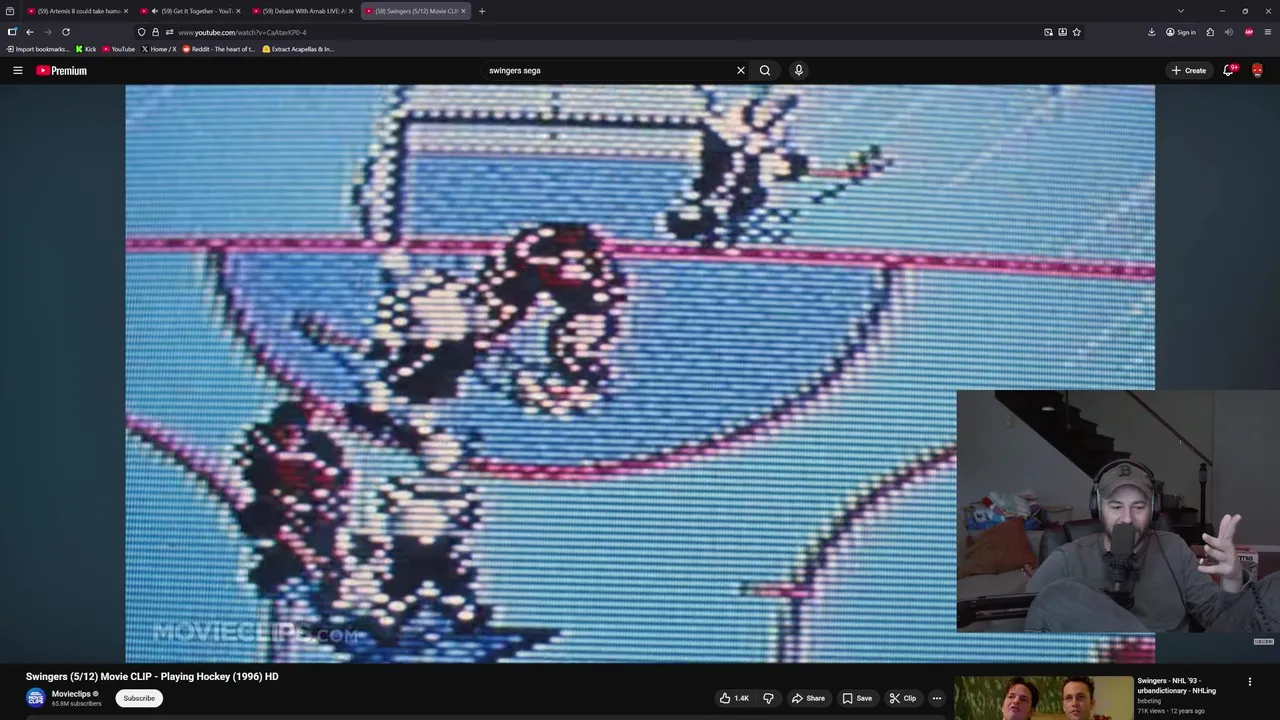The height and width of the screenshot is (720, 1280).
Task: View site security padlock information
Action: (x=155, y=32)
